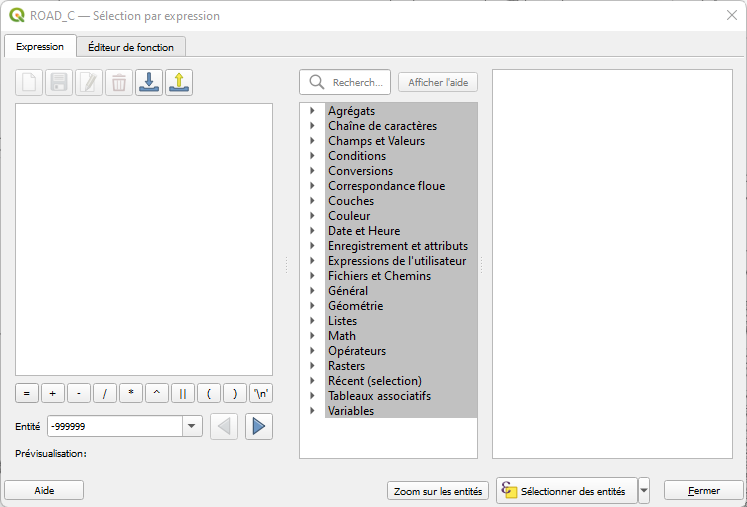The image size is (747, 507).
Task: Open the Sélectionner des entités options arrow
Action: pyautogui.click(x=644, y=490)
